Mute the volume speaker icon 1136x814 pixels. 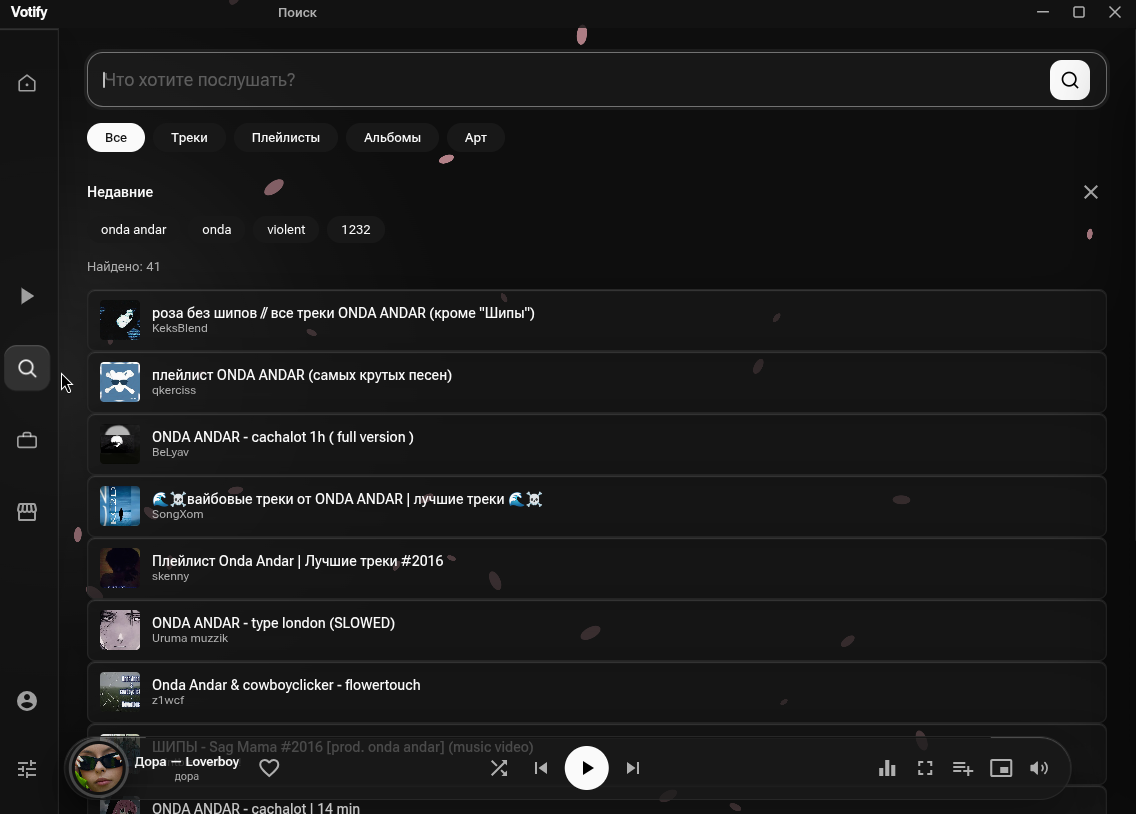coord(1038,768)
